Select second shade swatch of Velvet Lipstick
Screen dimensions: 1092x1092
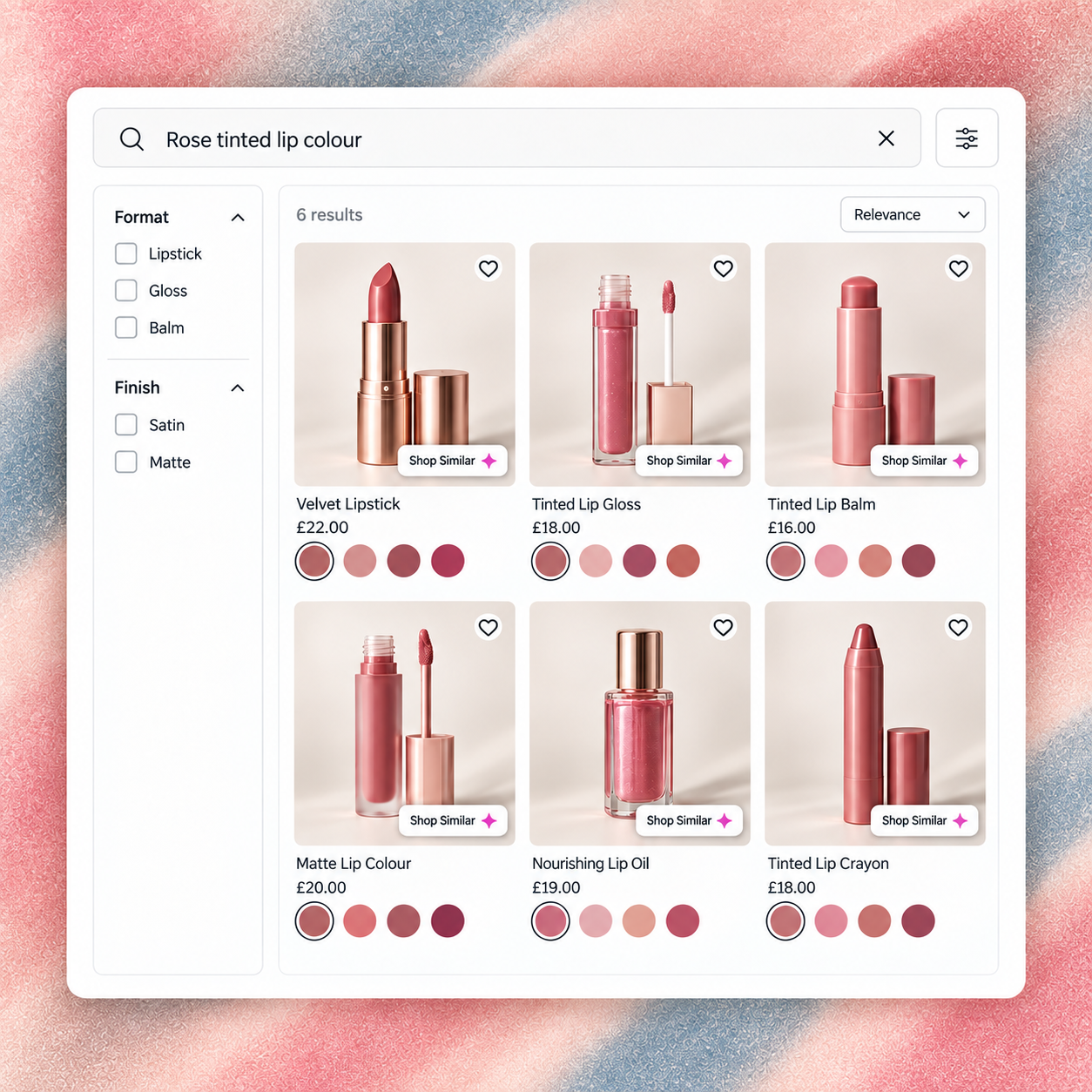[x=360, y=561]
